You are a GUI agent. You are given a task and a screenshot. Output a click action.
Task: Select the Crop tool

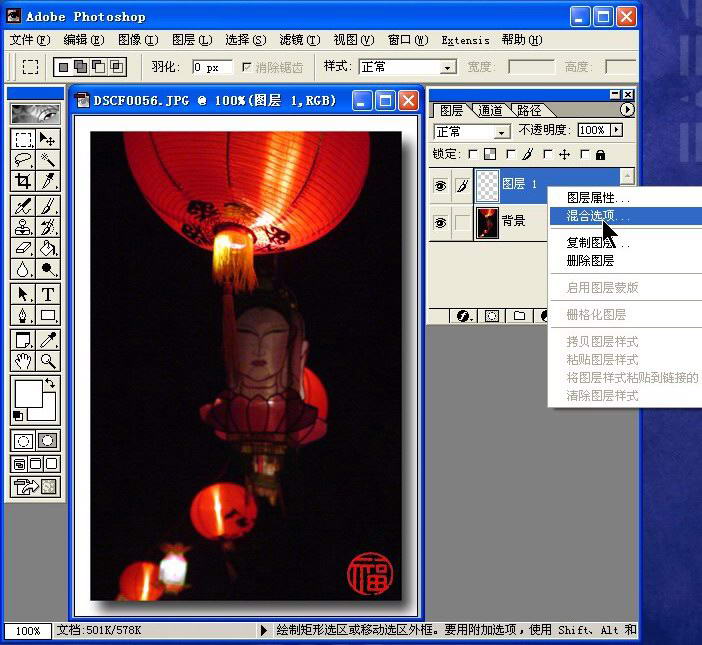(x=23, y=181)
